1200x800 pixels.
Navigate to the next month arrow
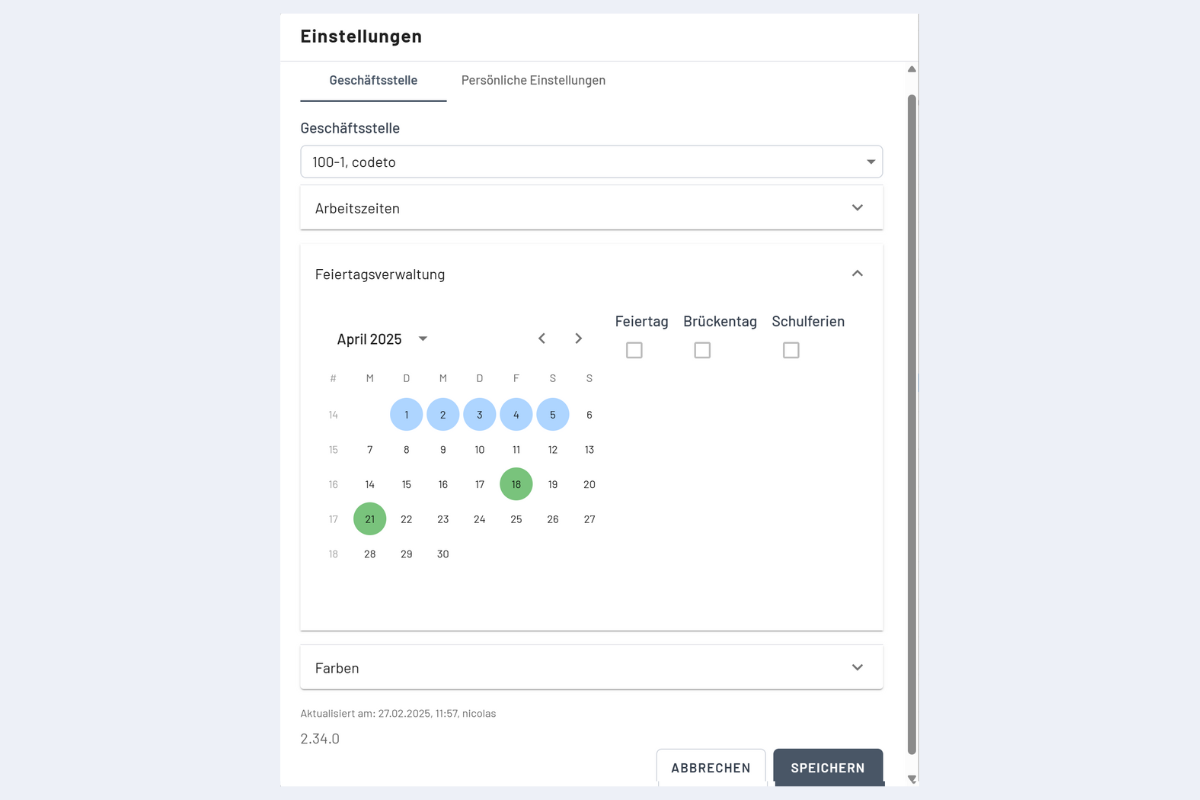coord(578,338)
